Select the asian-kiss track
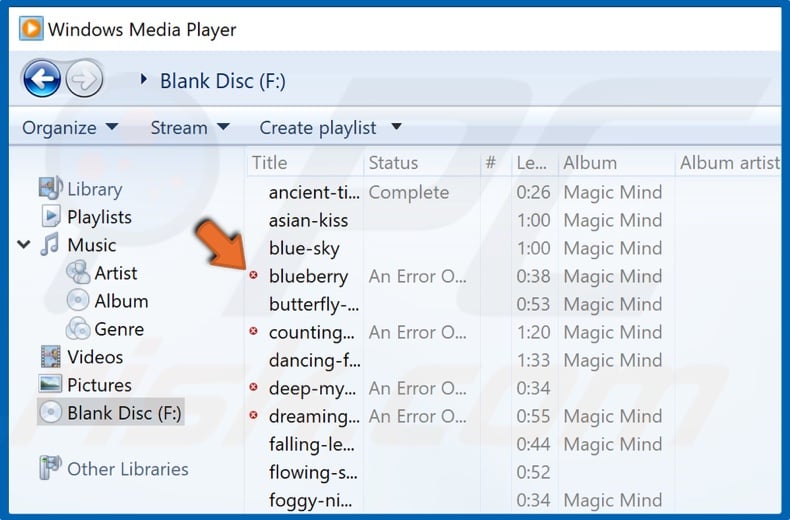Image resolution: width=790 pixels, height=520 pixels. (308, 220)
